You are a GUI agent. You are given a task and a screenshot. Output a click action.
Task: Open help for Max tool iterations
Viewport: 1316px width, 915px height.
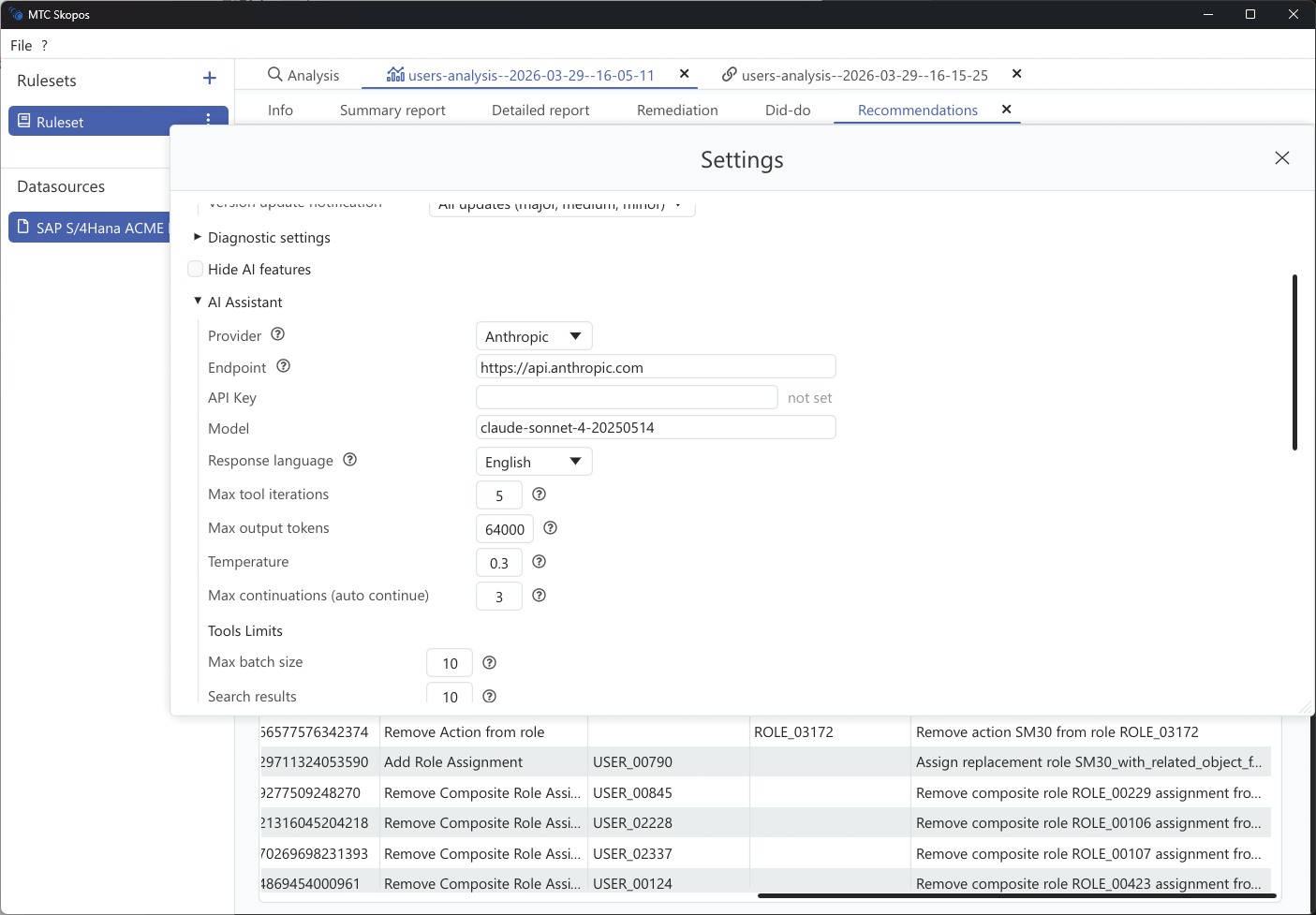tap(539, 494)
